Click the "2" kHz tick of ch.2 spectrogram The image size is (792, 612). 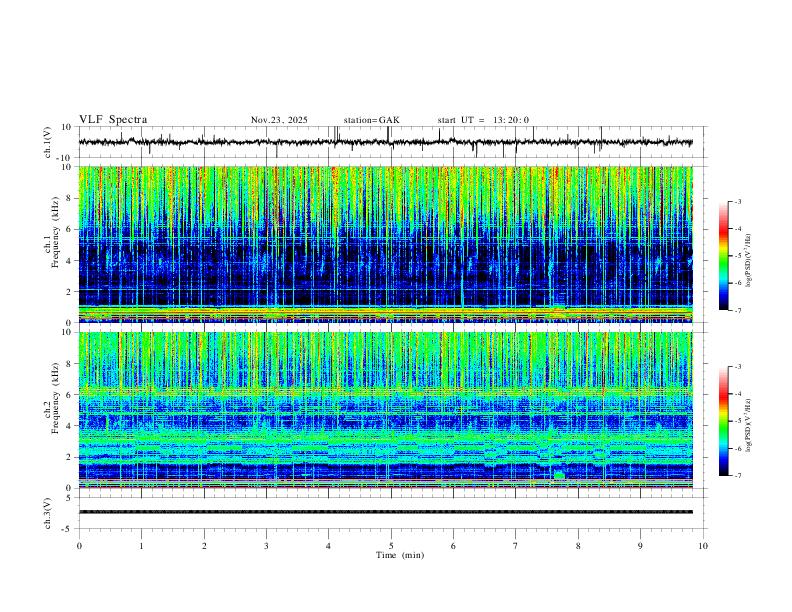(x=69, y=457)
